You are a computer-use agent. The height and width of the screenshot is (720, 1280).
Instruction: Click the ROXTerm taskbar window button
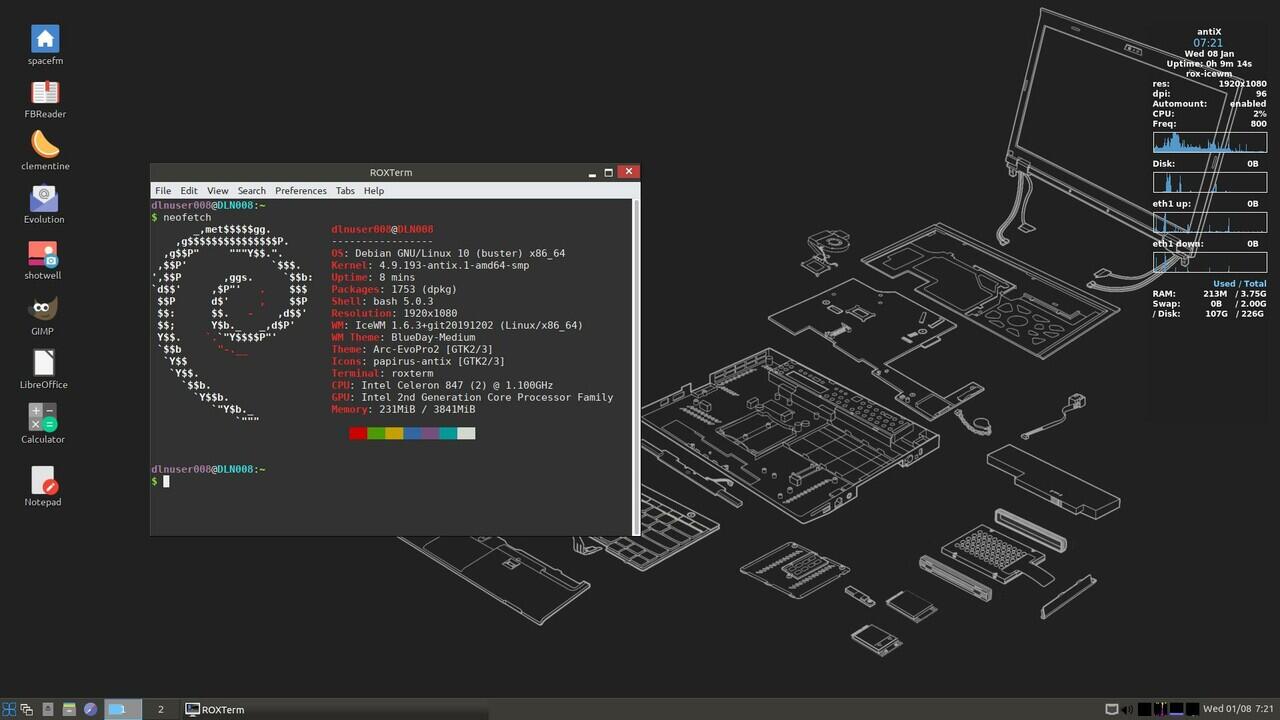tap(215, 709)
